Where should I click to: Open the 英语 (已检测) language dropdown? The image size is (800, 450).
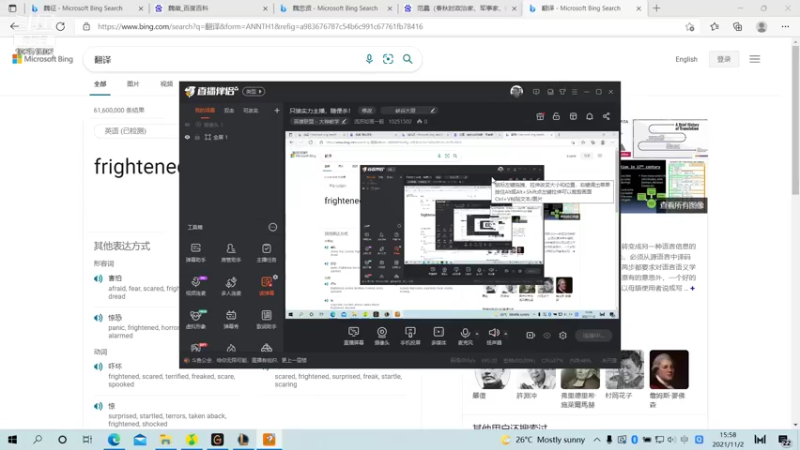pyautogui.click(x=134, y=131)
